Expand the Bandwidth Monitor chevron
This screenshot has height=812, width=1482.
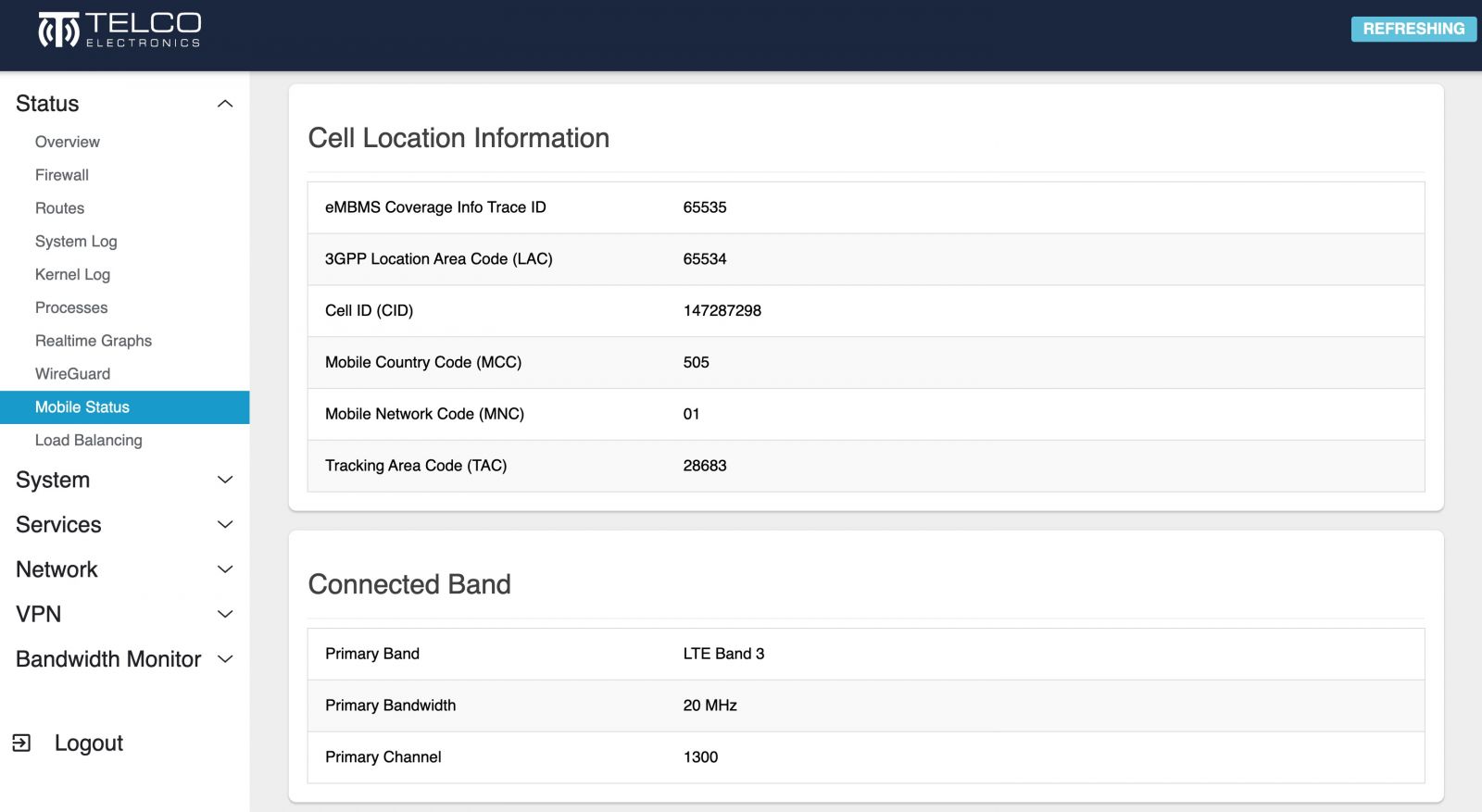(224, 659)
